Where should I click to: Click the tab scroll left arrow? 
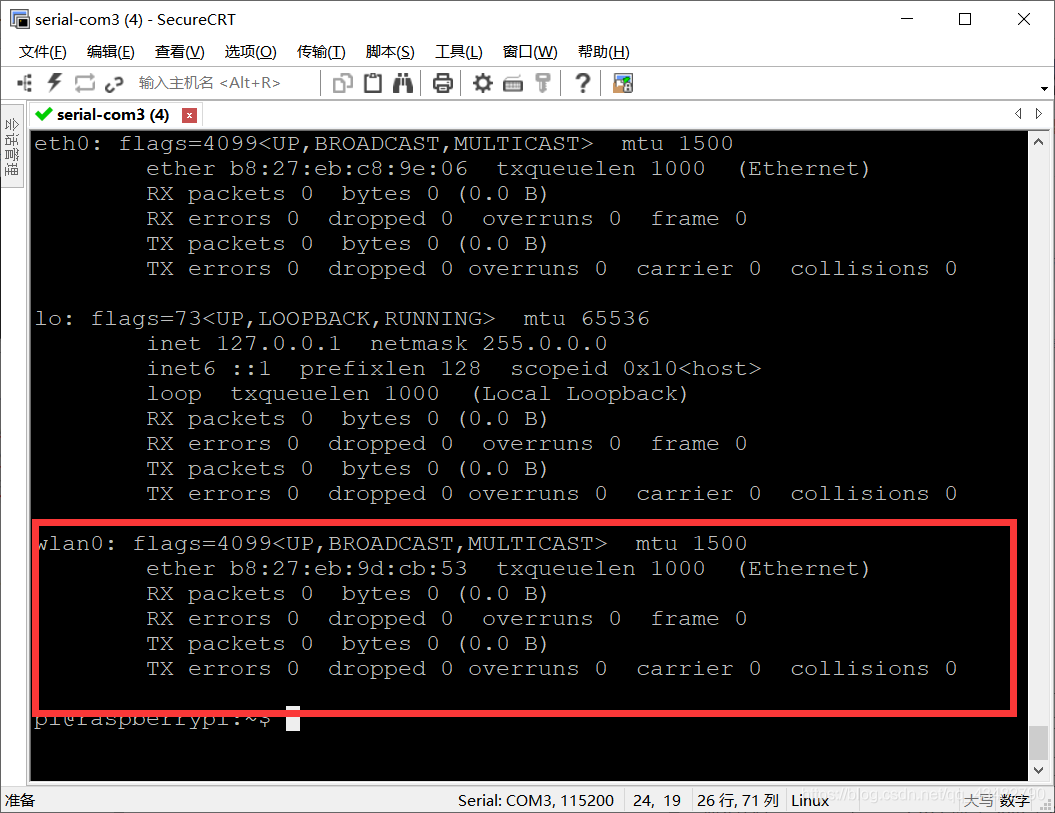pyautogui.click(x=1018, y=114)
